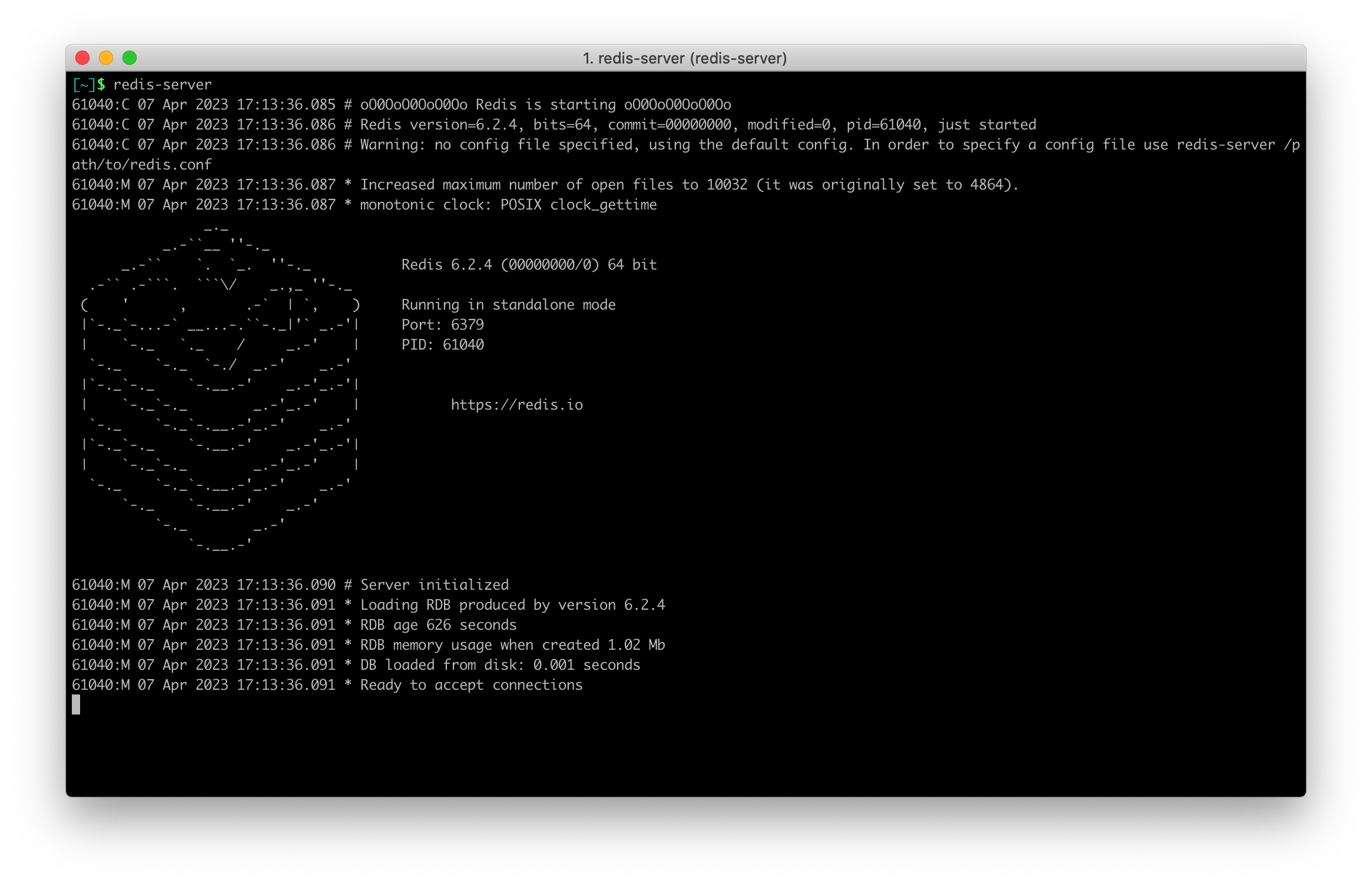Image resolution: width=1372 pixels, height=884 pixels.
Task: Click the 'Redis is starting' log message
Action: click(545, 105)
